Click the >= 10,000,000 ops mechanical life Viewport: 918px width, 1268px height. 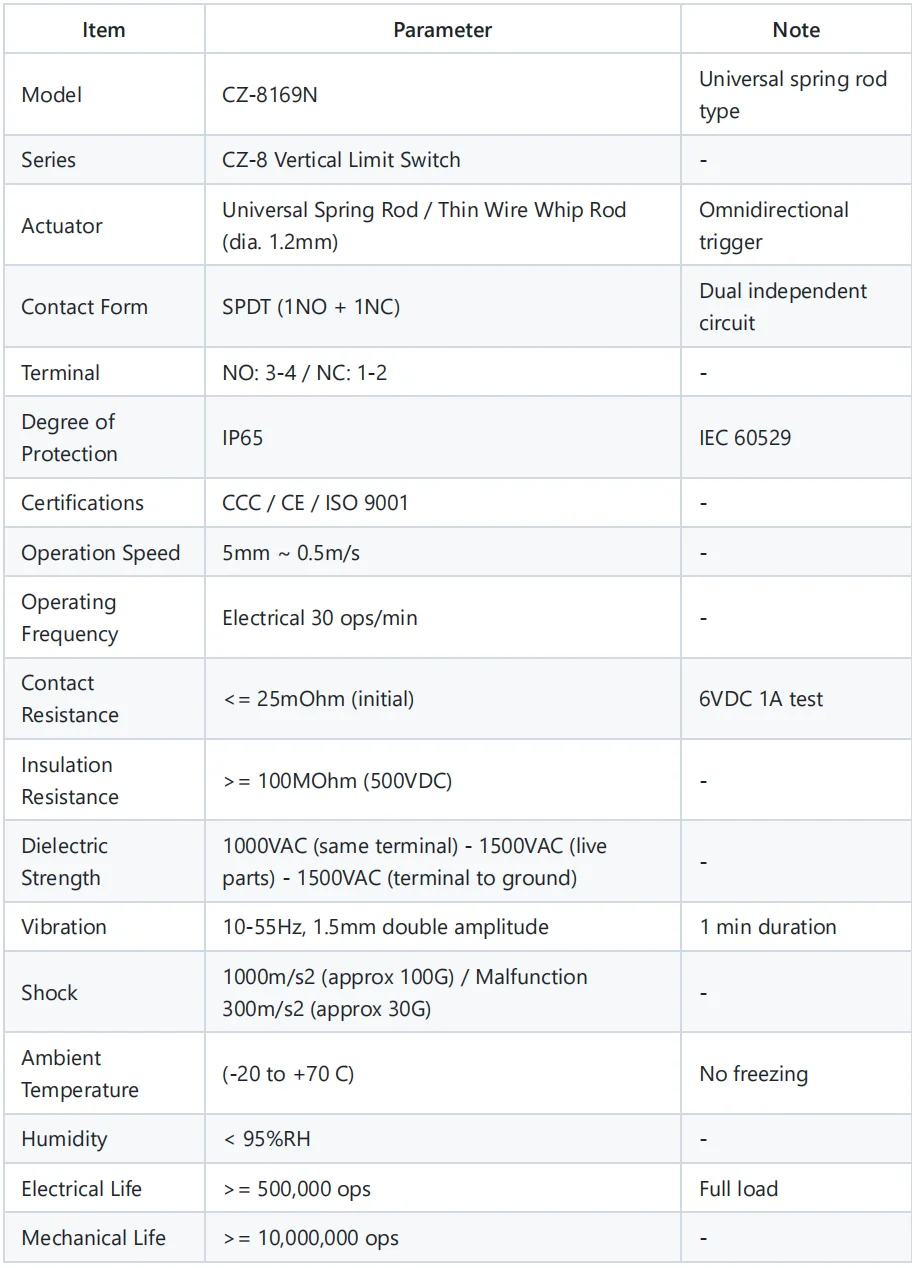311,1238
